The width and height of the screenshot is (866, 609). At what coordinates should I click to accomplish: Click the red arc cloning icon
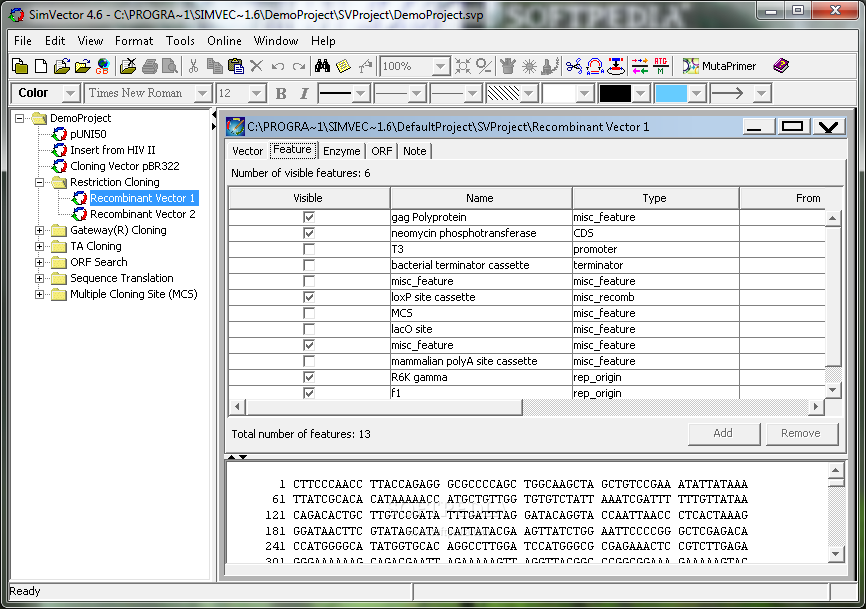(595, 66)
